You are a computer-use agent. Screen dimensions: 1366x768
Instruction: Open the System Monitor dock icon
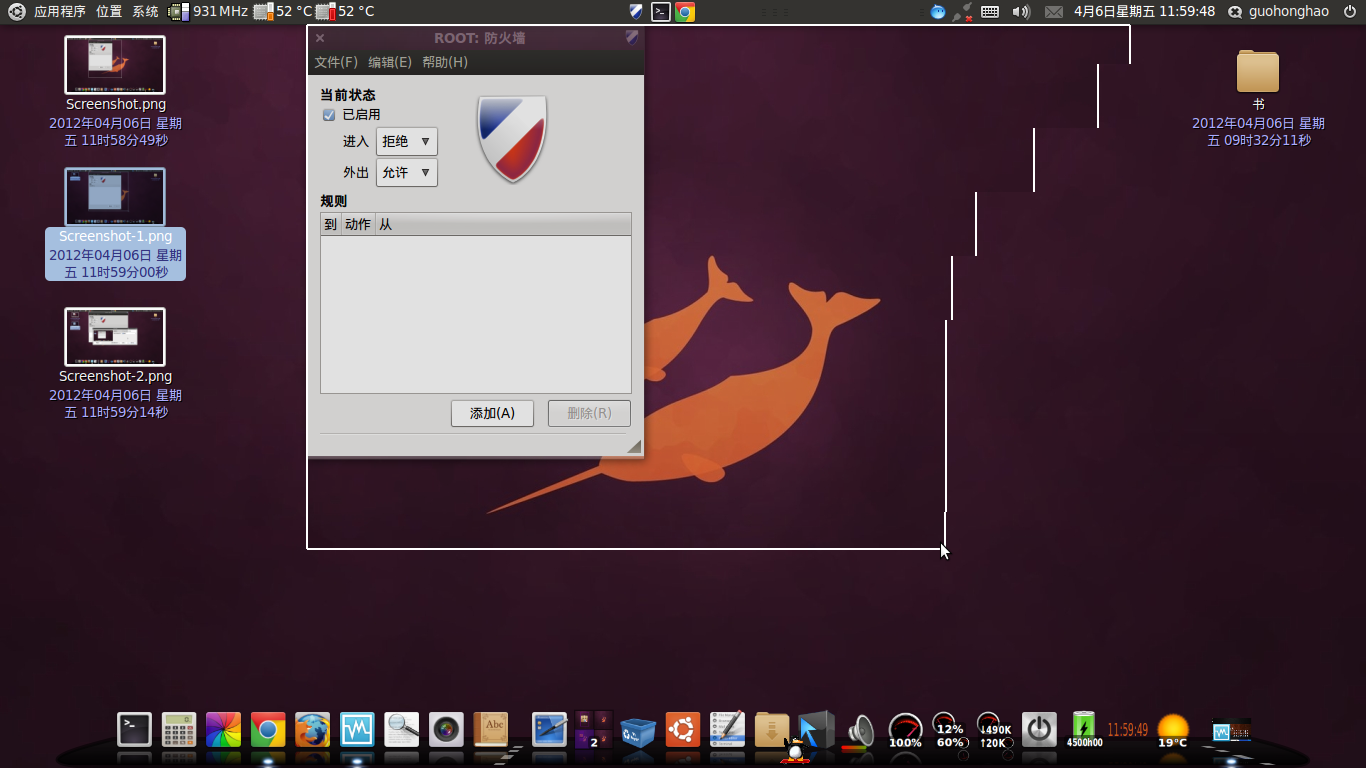[x=357, y=729]
